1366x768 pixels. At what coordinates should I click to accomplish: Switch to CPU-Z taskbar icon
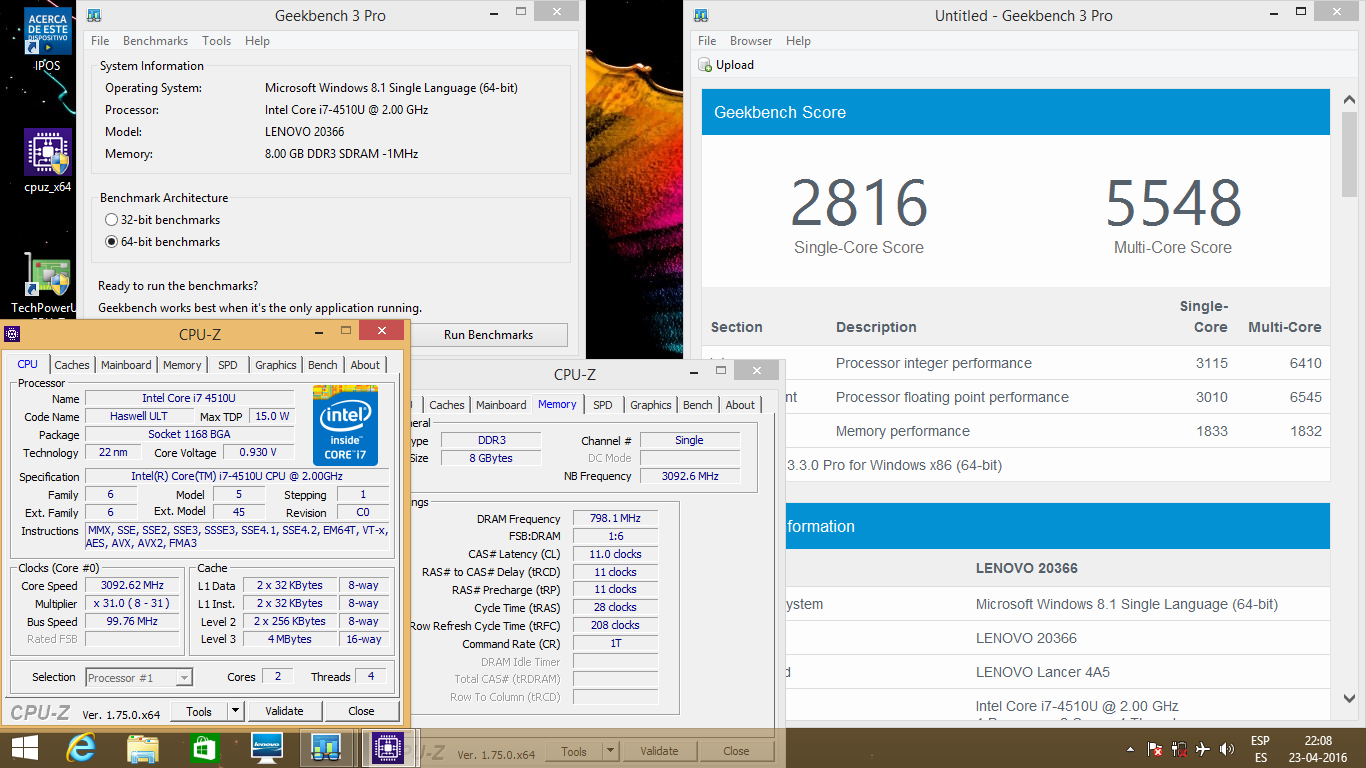(x=388, y=748)
